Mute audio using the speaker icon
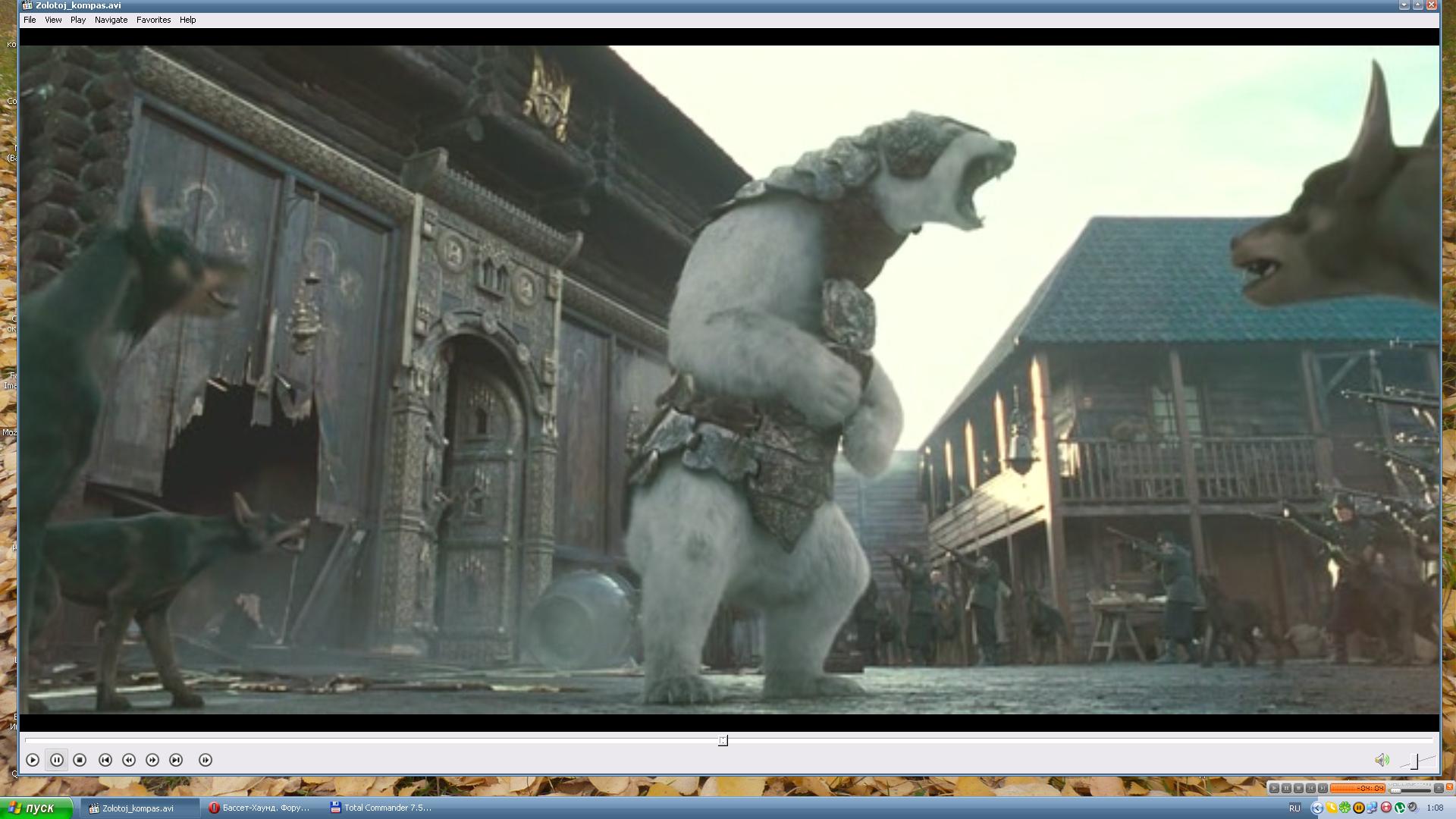The height and width of the screenshot is (819, 1456). (x=1382, y=760)
